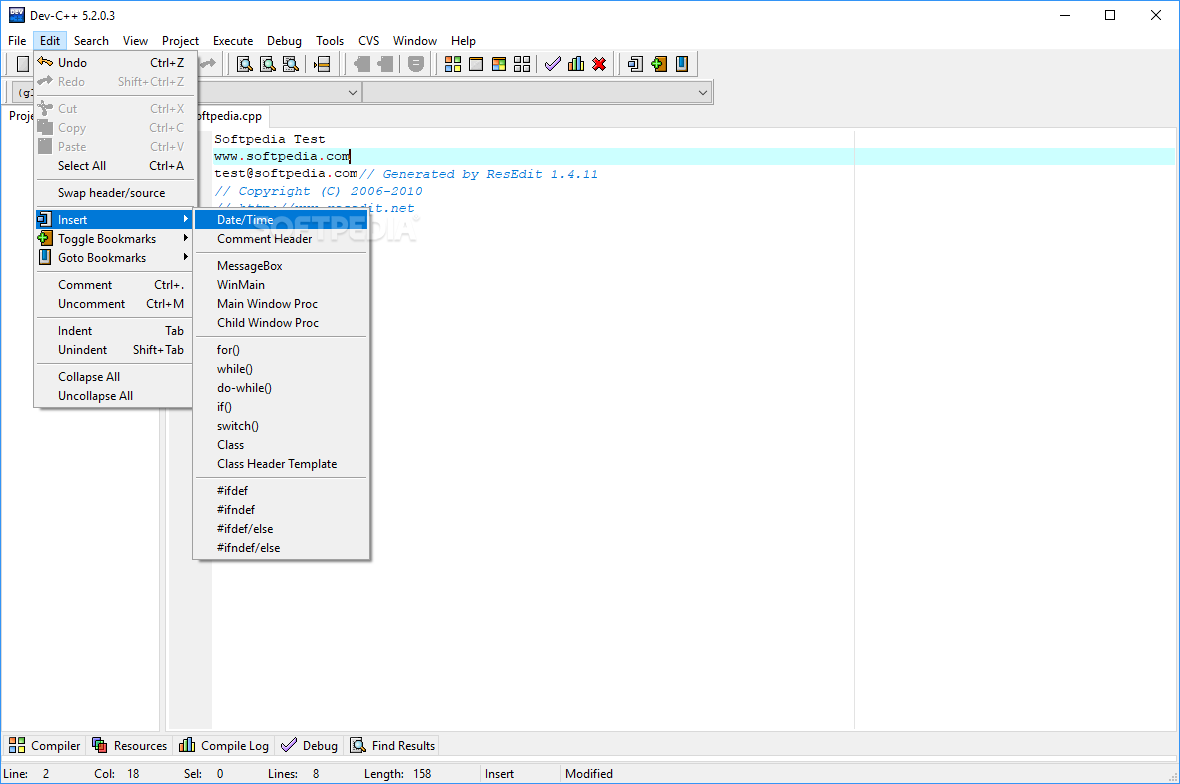1180x784 pixels.
Task: Switch to the Debug bottom tab
Action: point(309,746)
